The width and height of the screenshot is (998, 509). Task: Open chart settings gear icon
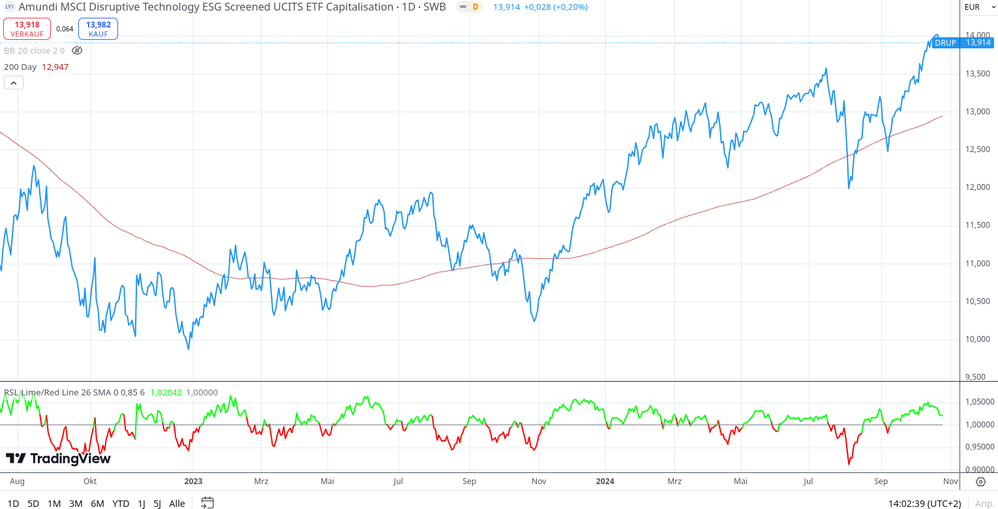981,482
